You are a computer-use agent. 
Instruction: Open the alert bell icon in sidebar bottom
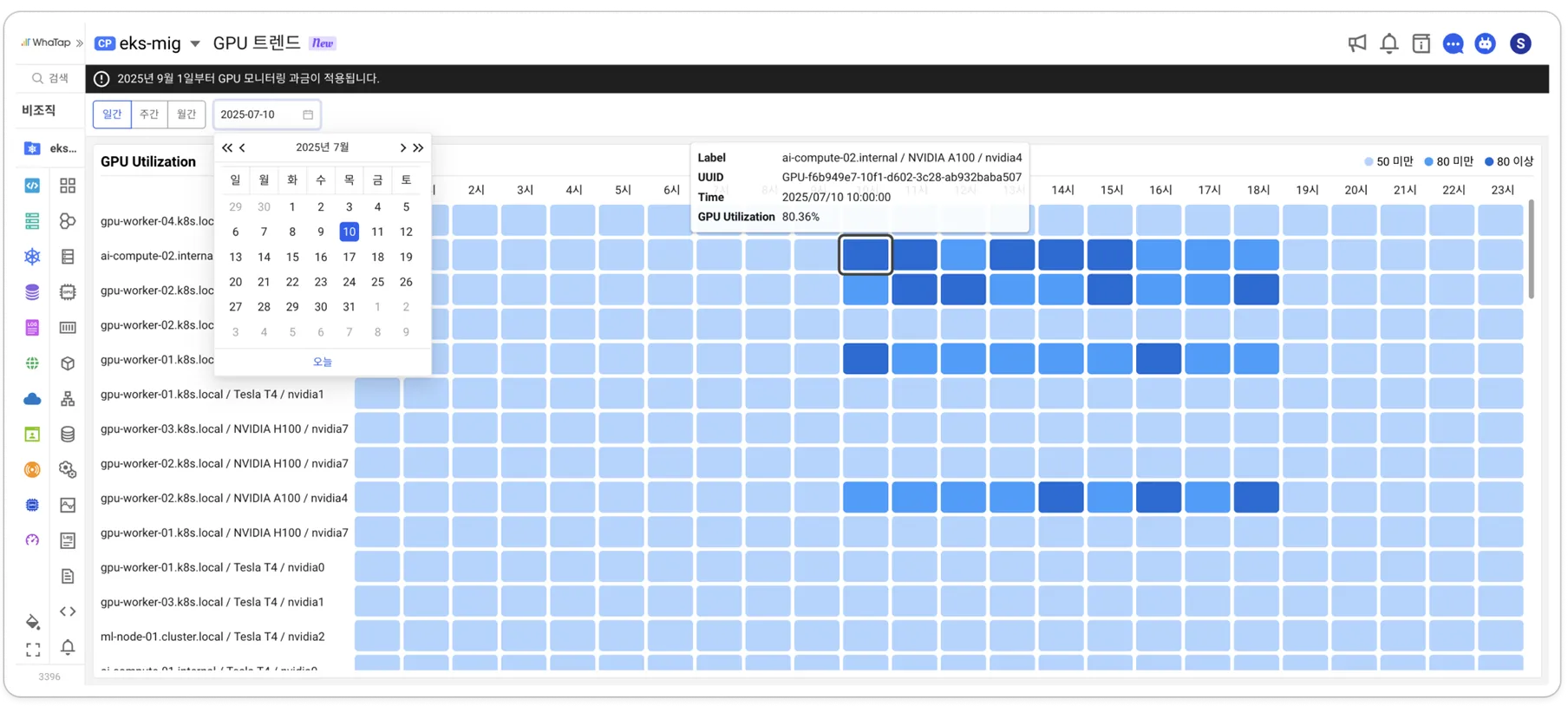[x=68, y=647]
